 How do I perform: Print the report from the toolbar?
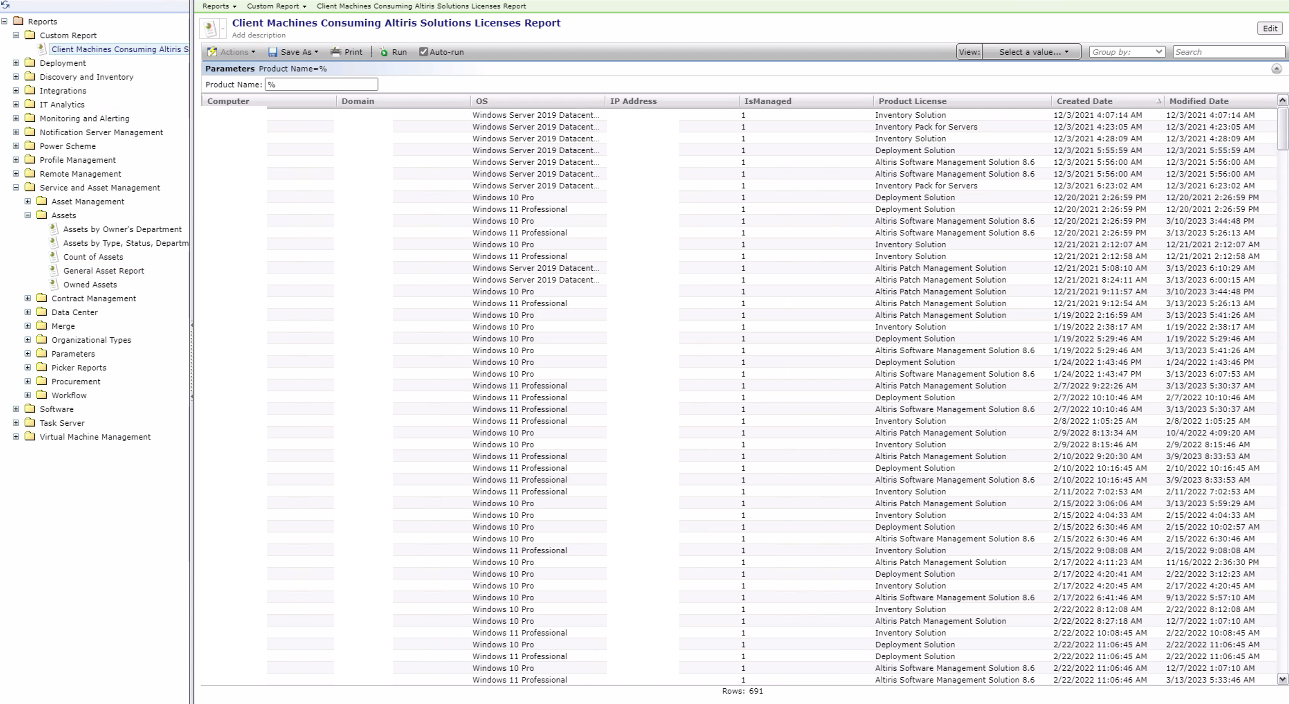coord(346,52)
